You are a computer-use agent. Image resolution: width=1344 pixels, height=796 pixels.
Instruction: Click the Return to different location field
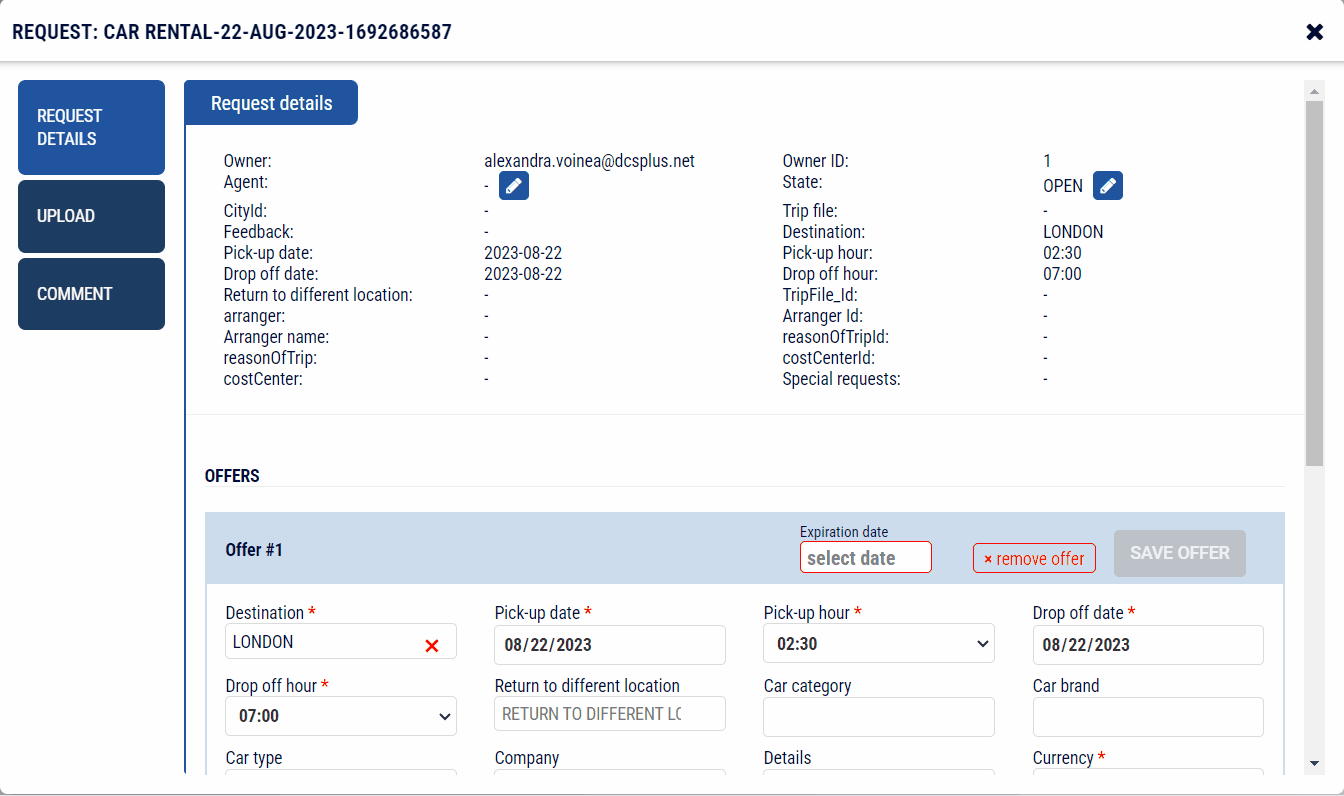click(x=609, y=713)
